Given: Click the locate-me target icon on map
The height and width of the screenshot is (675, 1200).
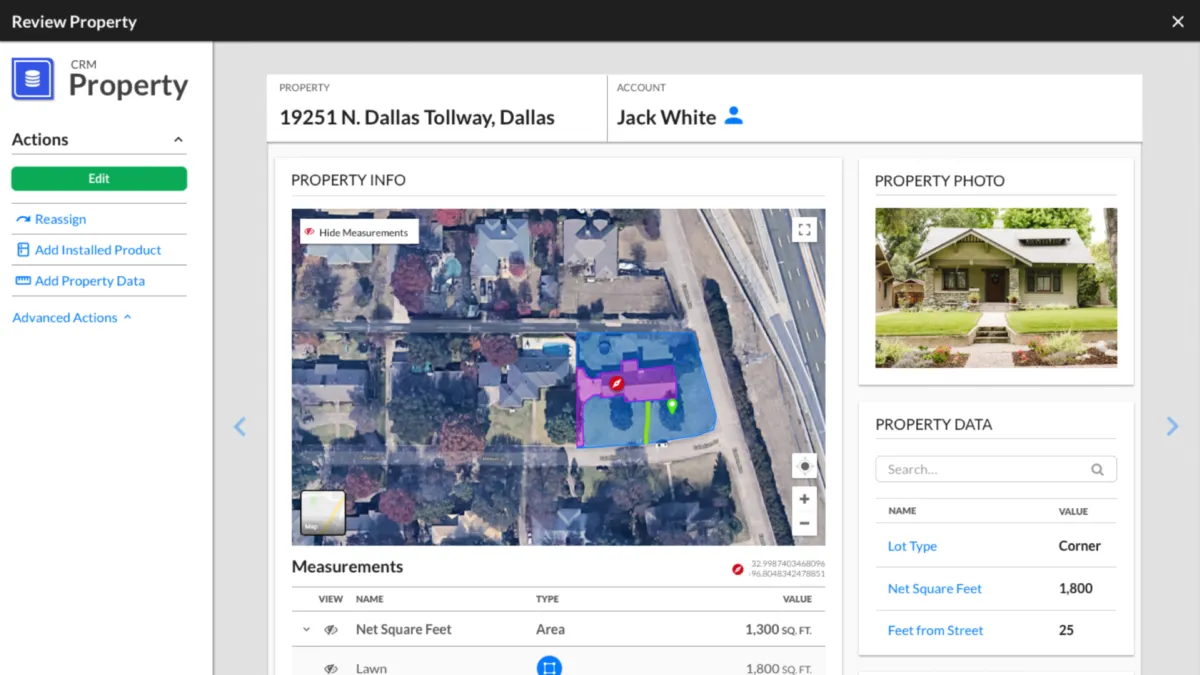Looking at the screenshot, I should click(x=804, y=466).
